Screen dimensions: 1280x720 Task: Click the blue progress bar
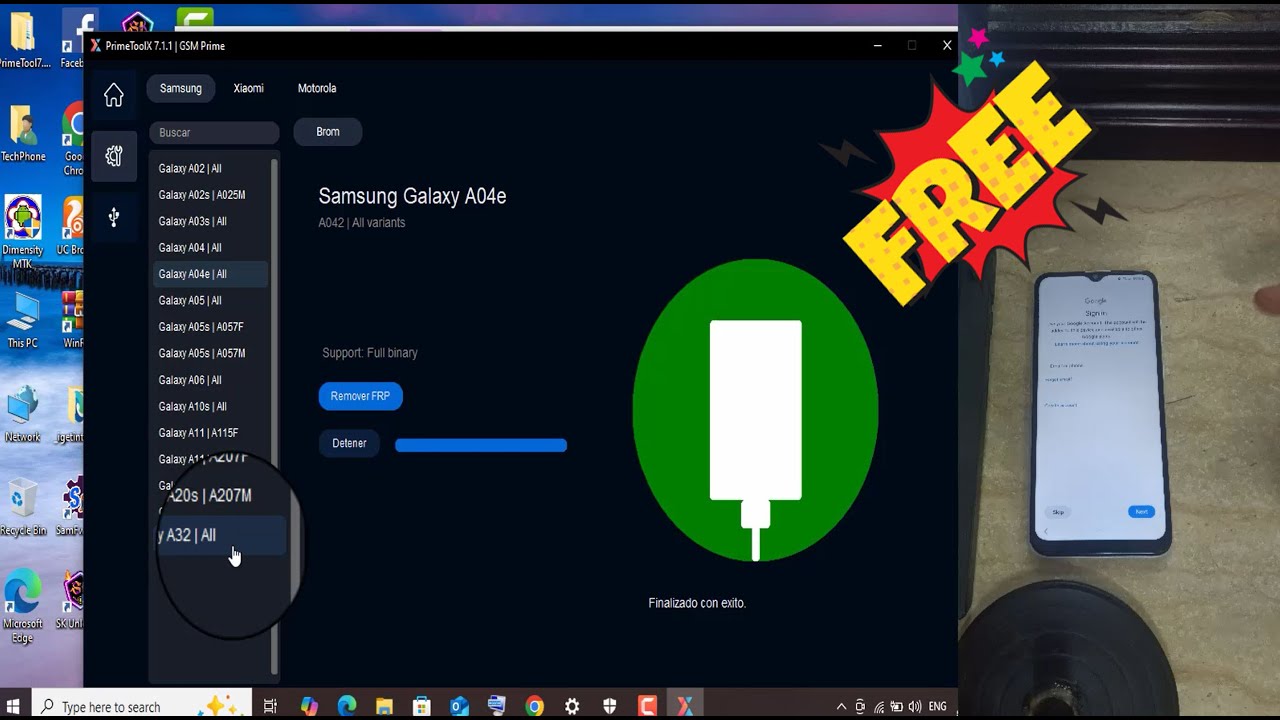(x=481, y=445)
